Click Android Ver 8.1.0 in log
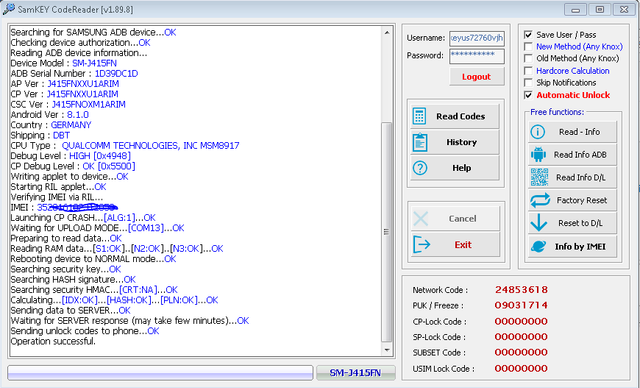Viewport: 640px width, 388px height. (x=78, y=115)
